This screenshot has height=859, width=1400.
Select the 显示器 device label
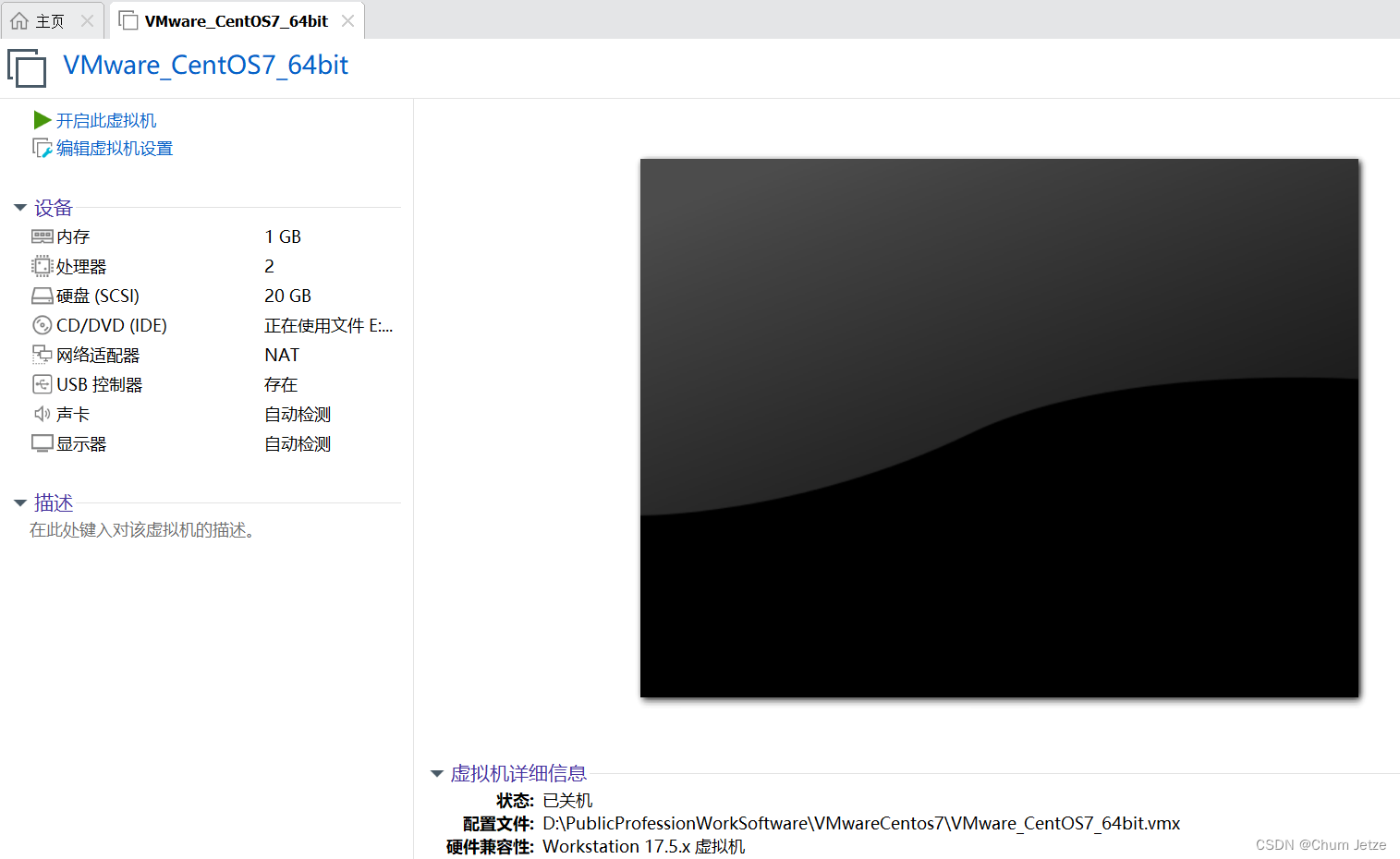[x=81, y=444]
